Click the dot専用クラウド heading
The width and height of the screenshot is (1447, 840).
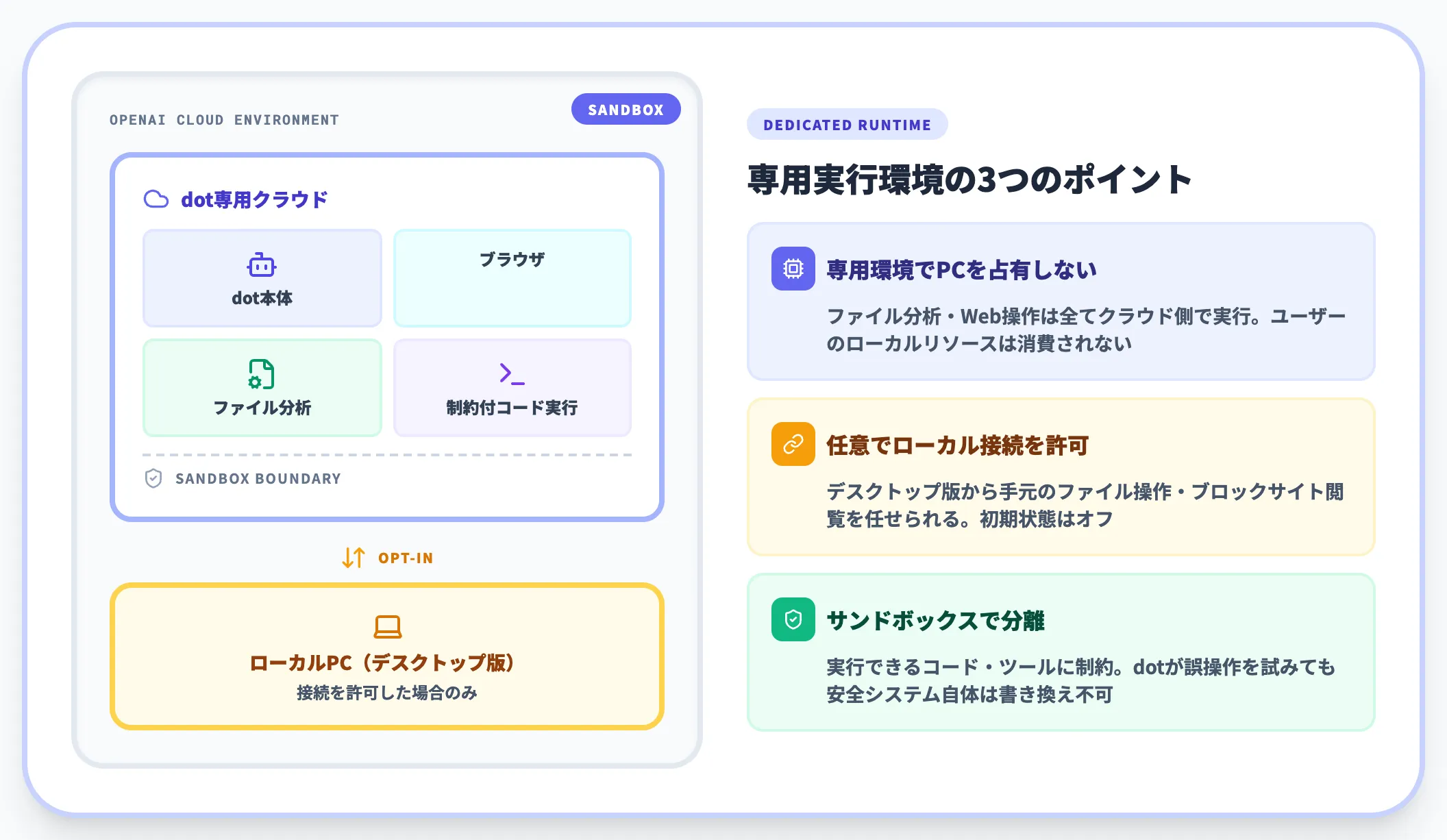pos(254,199)
